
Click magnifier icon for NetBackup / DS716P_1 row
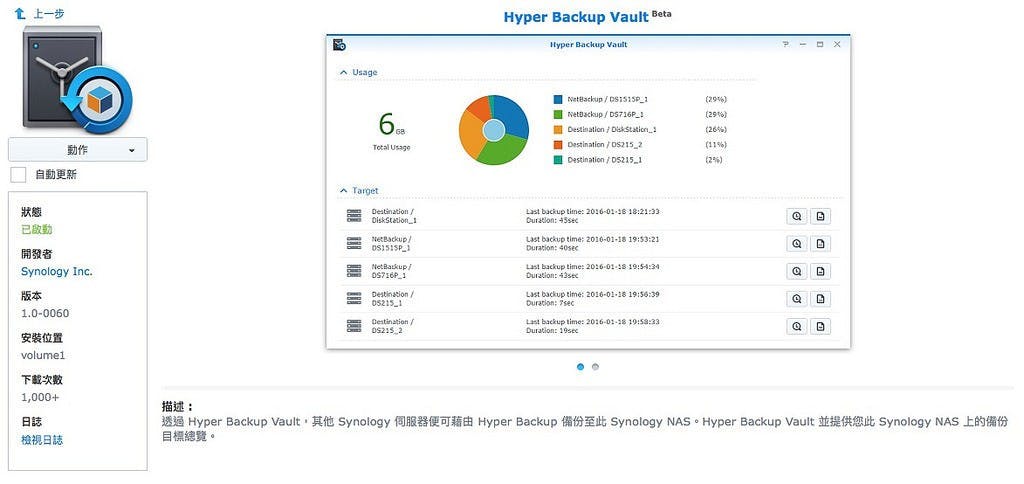pos(796,271)
